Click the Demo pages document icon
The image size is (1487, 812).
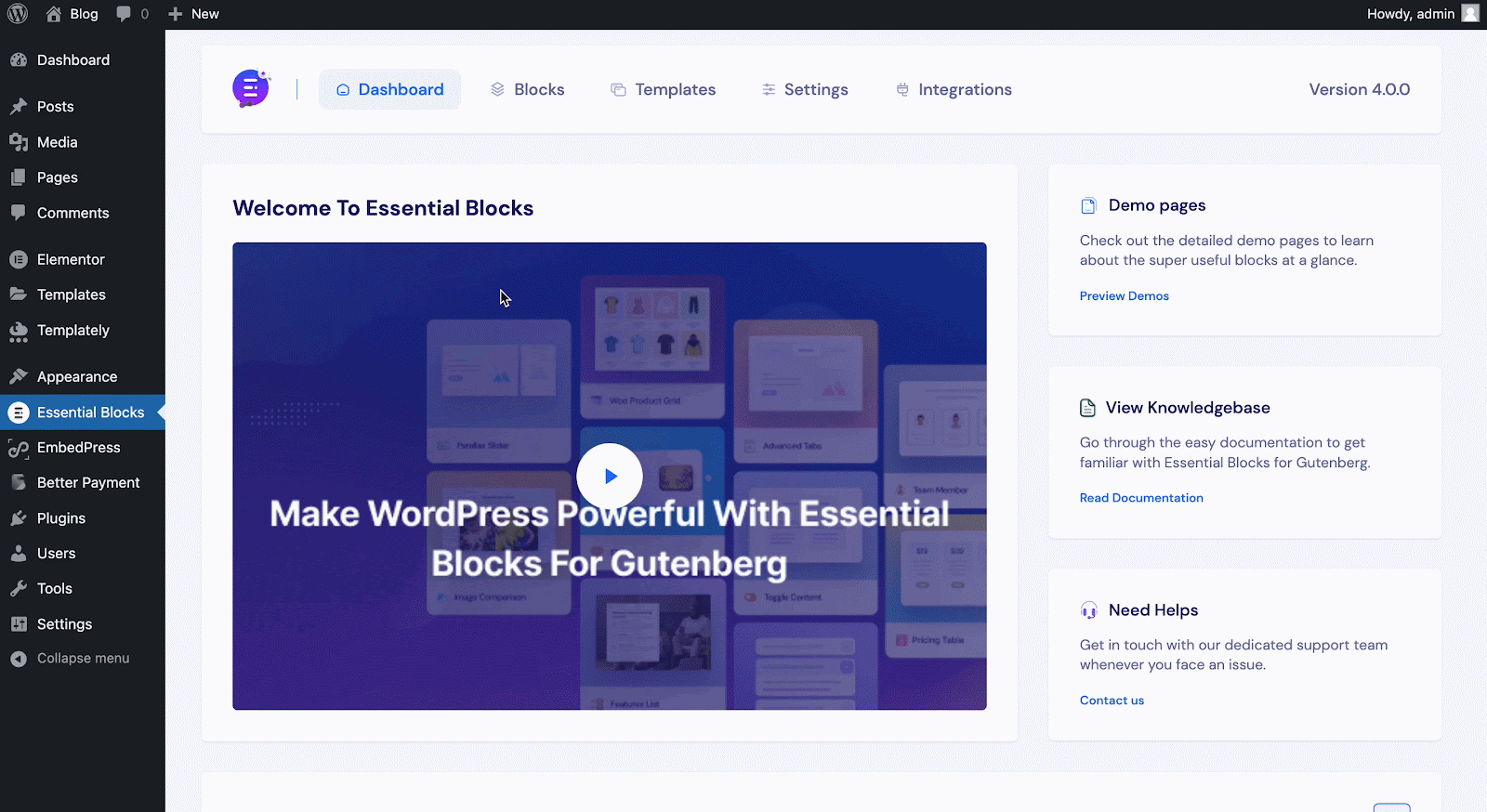click(x=1088, y=206)
